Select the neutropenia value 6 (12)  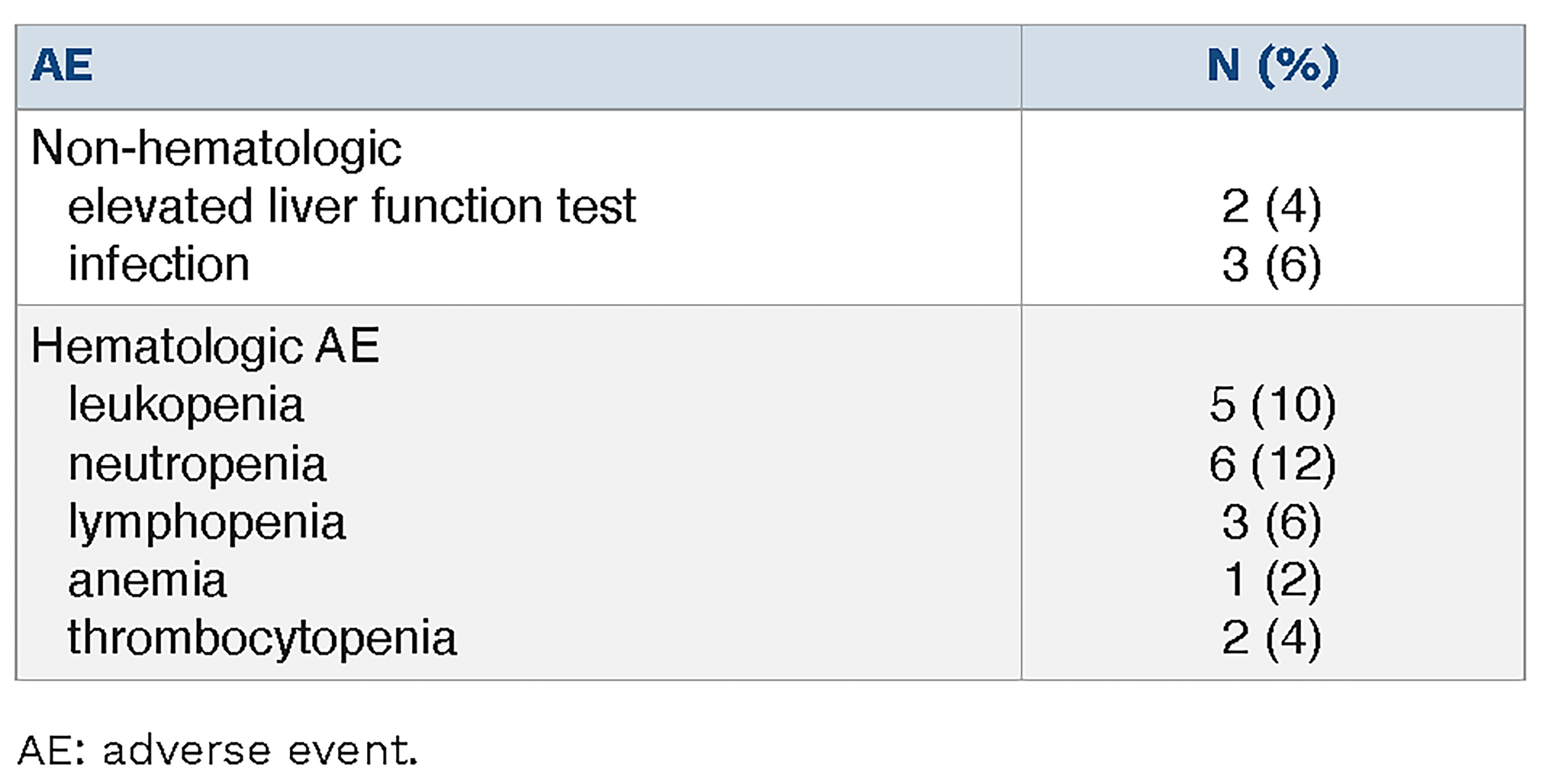point(1273,464)
